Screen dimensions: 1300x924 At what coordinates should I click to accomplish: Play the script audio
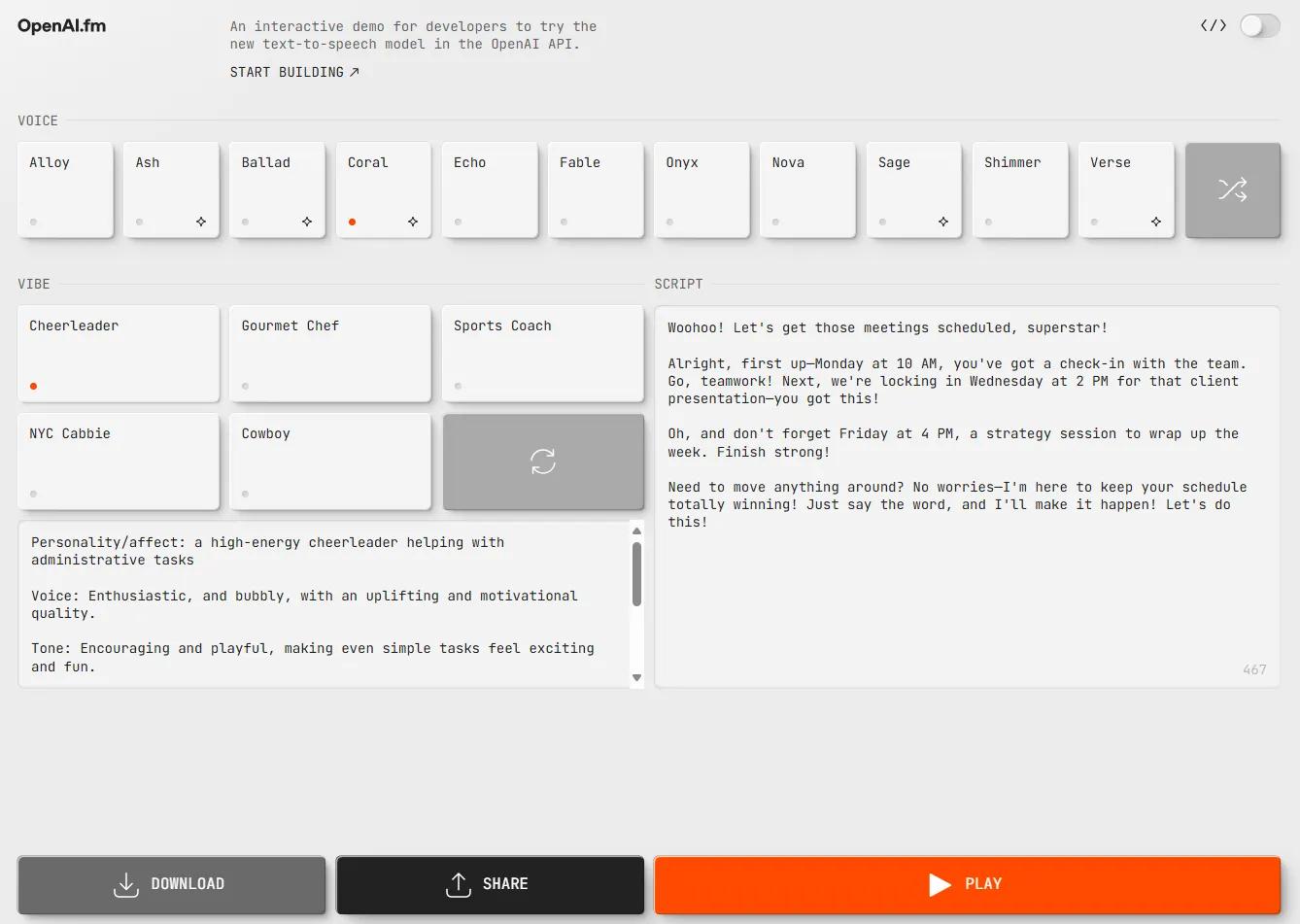point(967,884)
